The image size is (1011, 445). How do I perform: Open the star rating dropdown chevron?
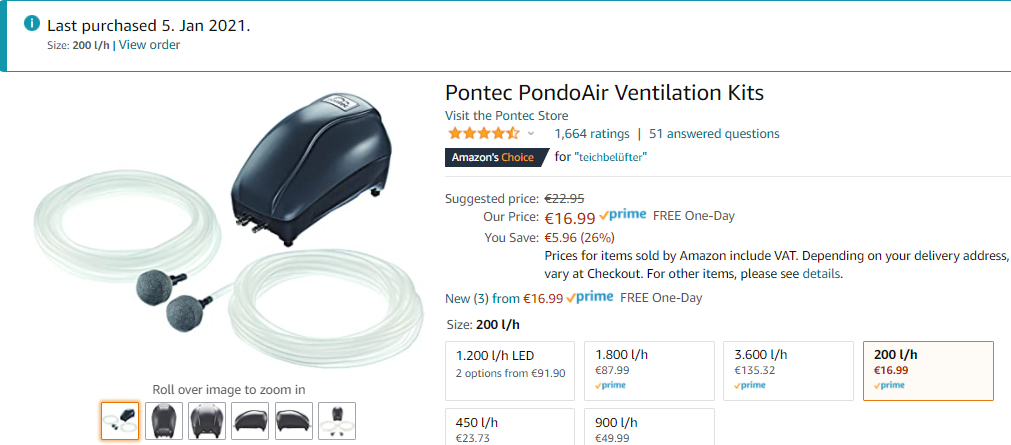531,134
